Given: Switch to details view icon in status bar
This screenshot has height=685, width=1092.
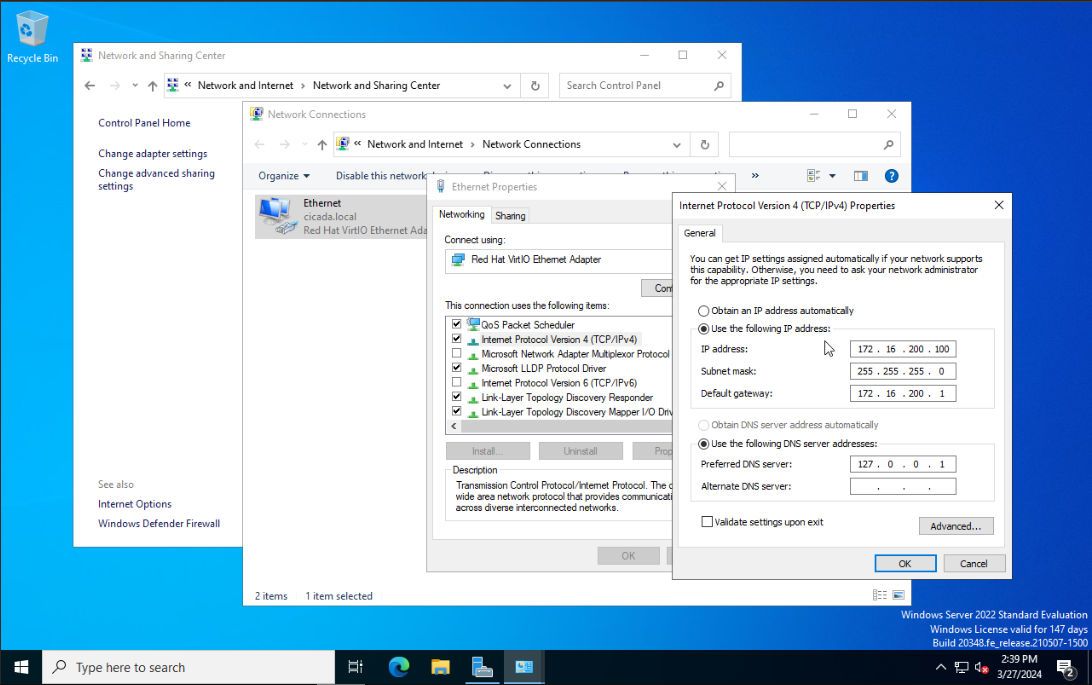Looking at the screenshot, I should (x=880, y=595).
